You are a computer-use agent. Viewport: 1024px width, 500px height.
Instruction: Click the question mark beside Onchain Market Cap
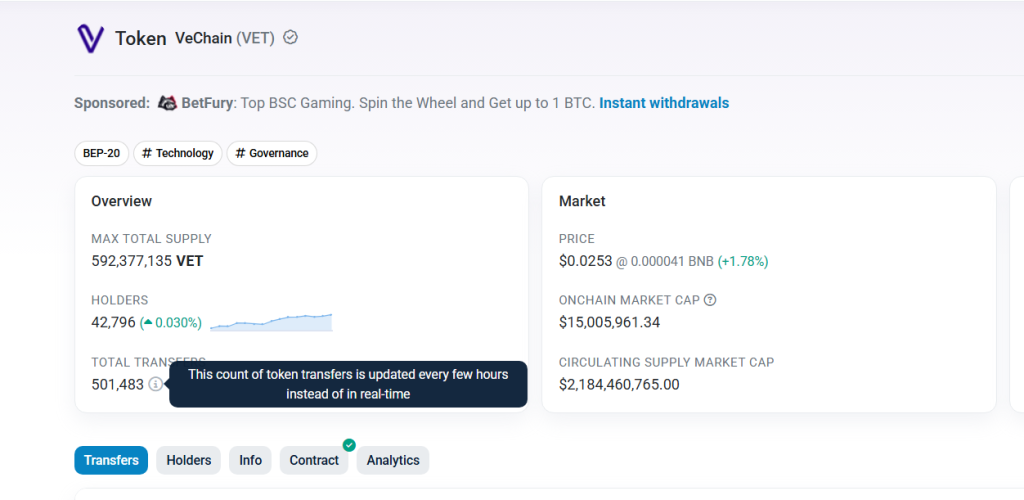[711, 300]
